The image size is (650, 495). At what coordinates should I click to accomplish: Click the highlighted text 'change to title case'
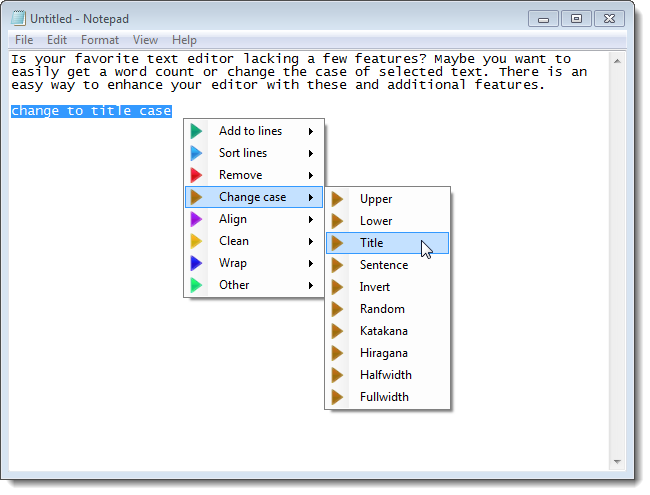coord(91,111)
